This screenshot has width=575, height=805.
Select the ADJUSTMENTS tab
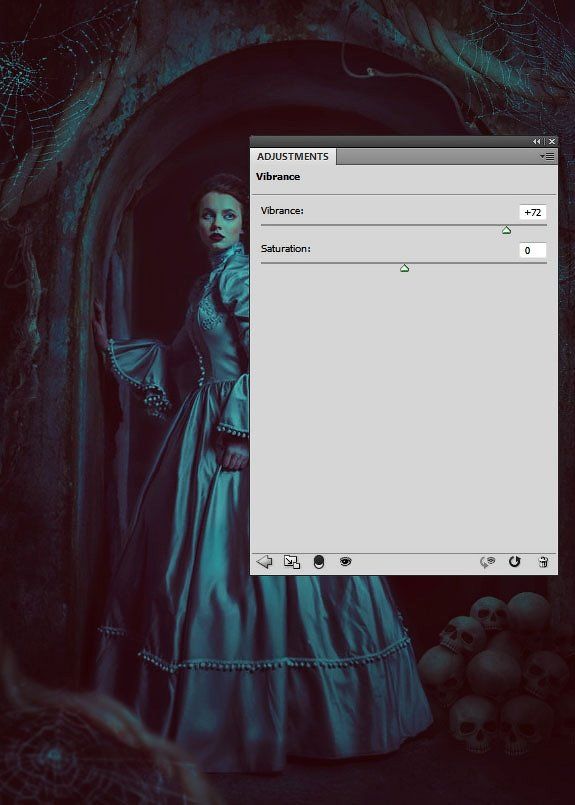pyautogui.click(x=293, y=157)
